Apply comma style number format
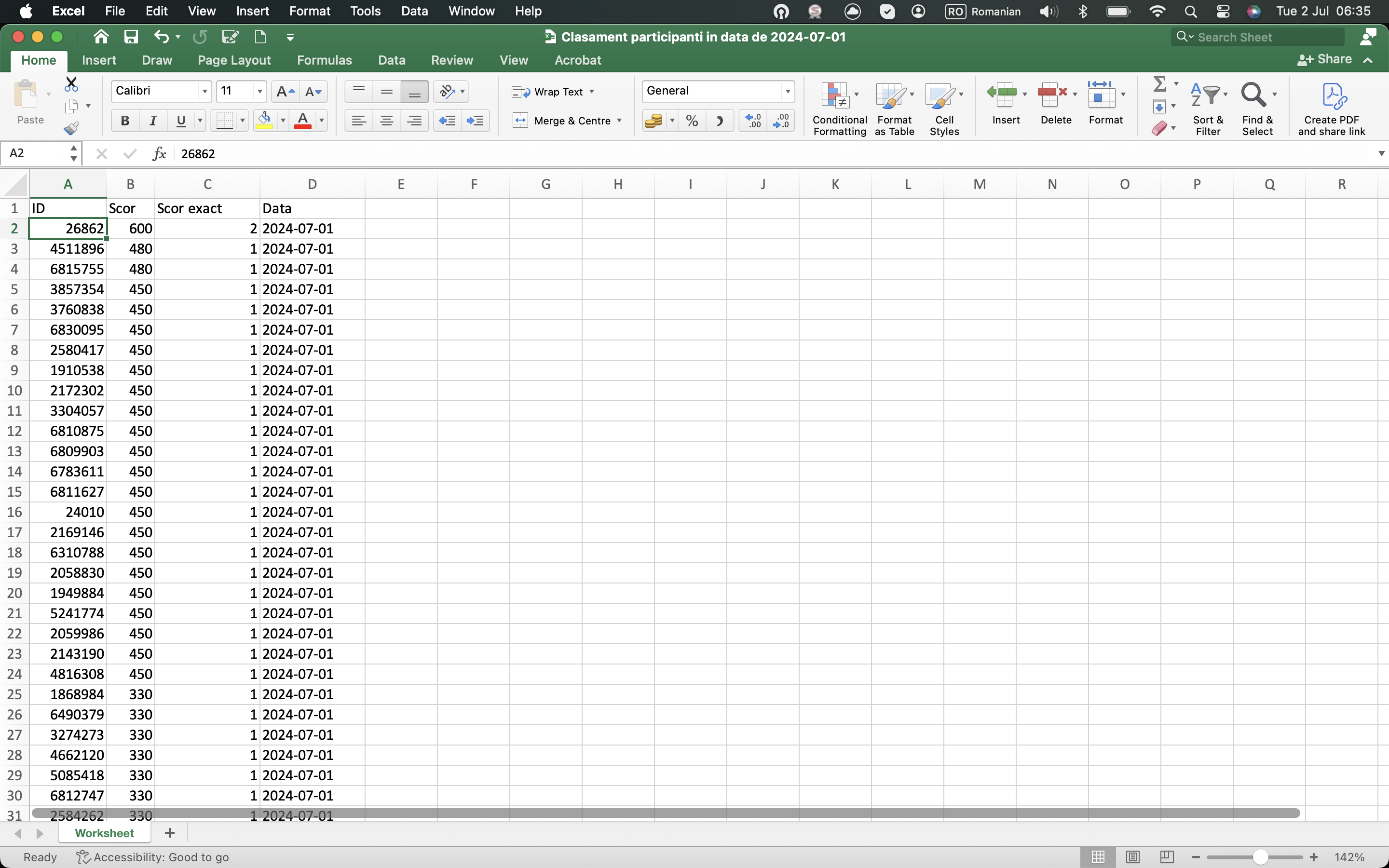 (720, 121)
